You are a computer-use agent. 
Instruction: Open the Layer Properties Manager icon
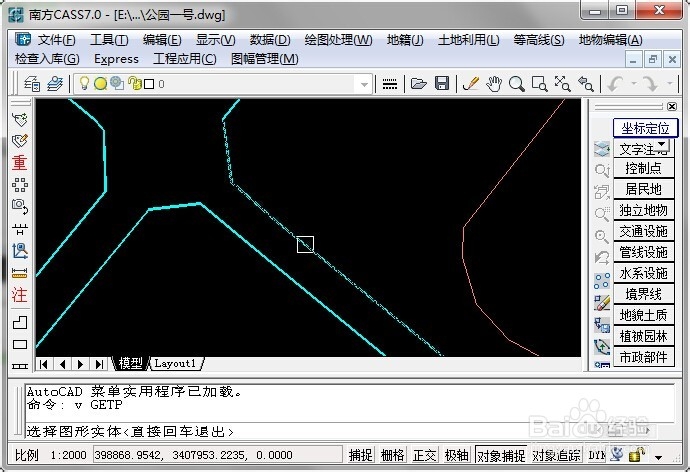(32, 84)
